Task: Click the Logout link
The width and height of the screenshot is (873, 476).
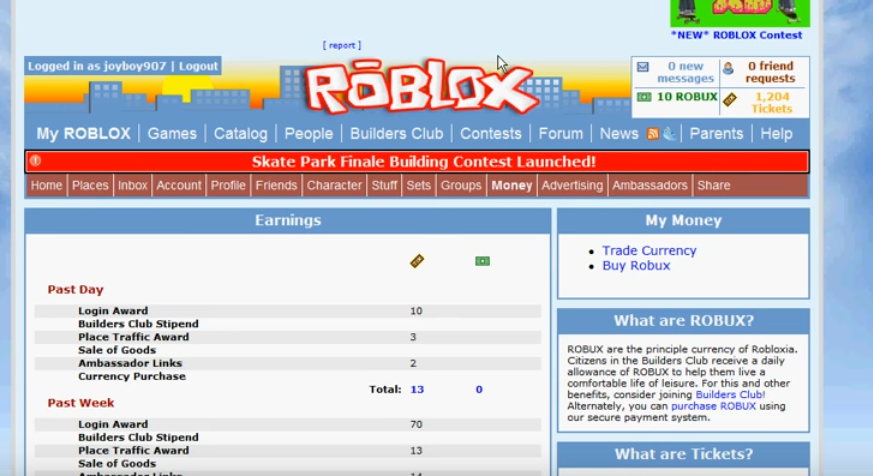Action: 198,66
